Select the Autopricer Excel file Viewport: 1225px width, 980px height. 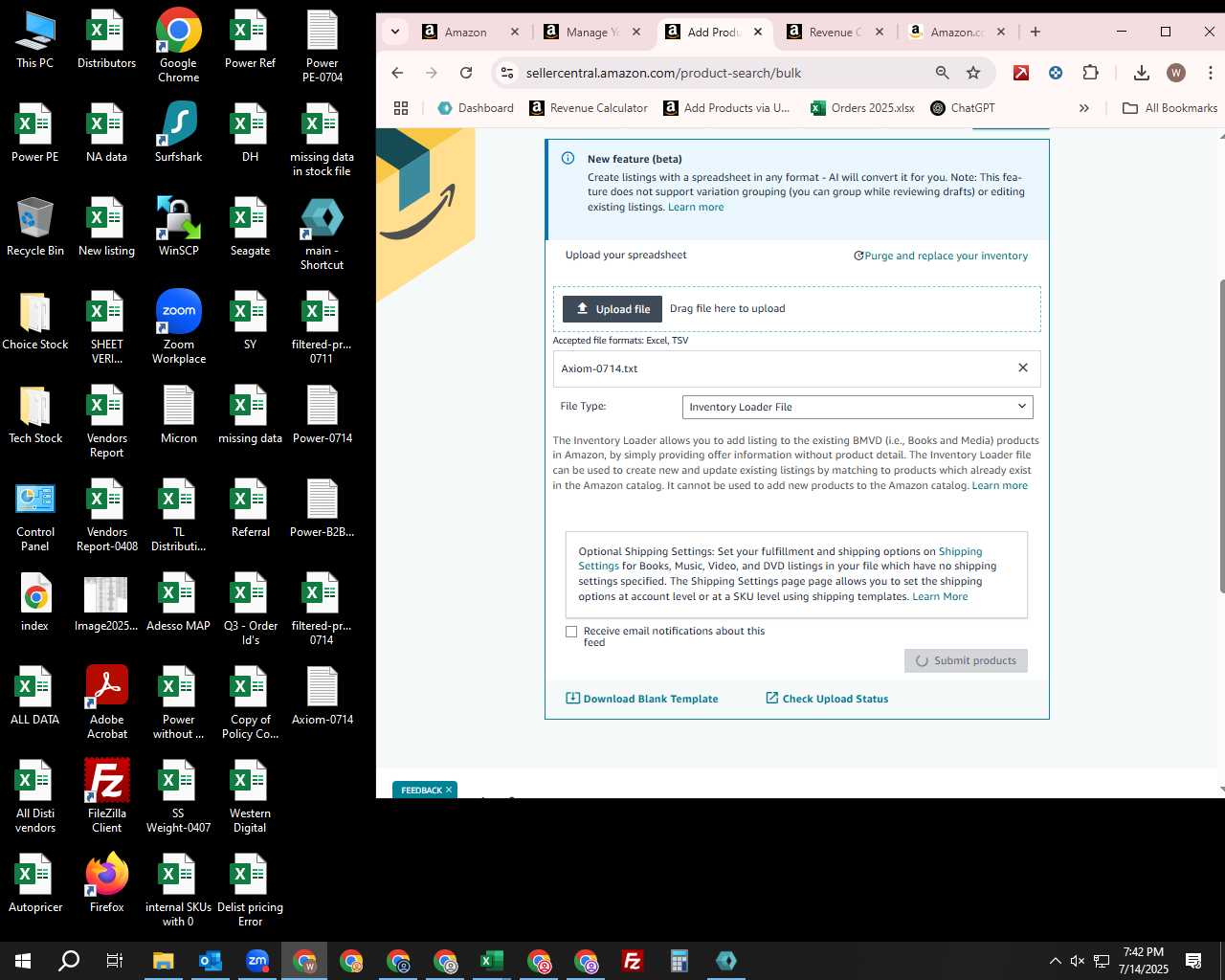(35, 882)
